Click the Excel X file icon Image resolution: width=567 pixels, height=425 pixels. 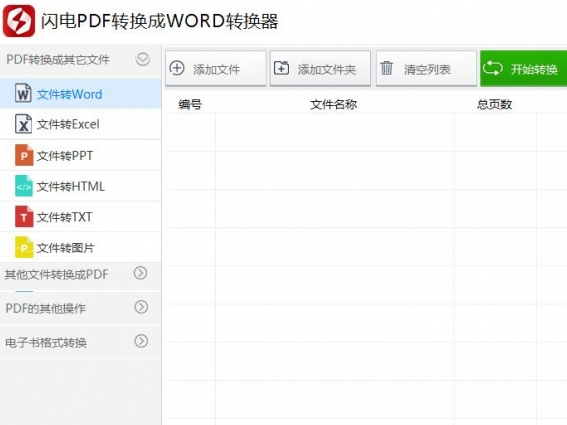pos(23,124)
